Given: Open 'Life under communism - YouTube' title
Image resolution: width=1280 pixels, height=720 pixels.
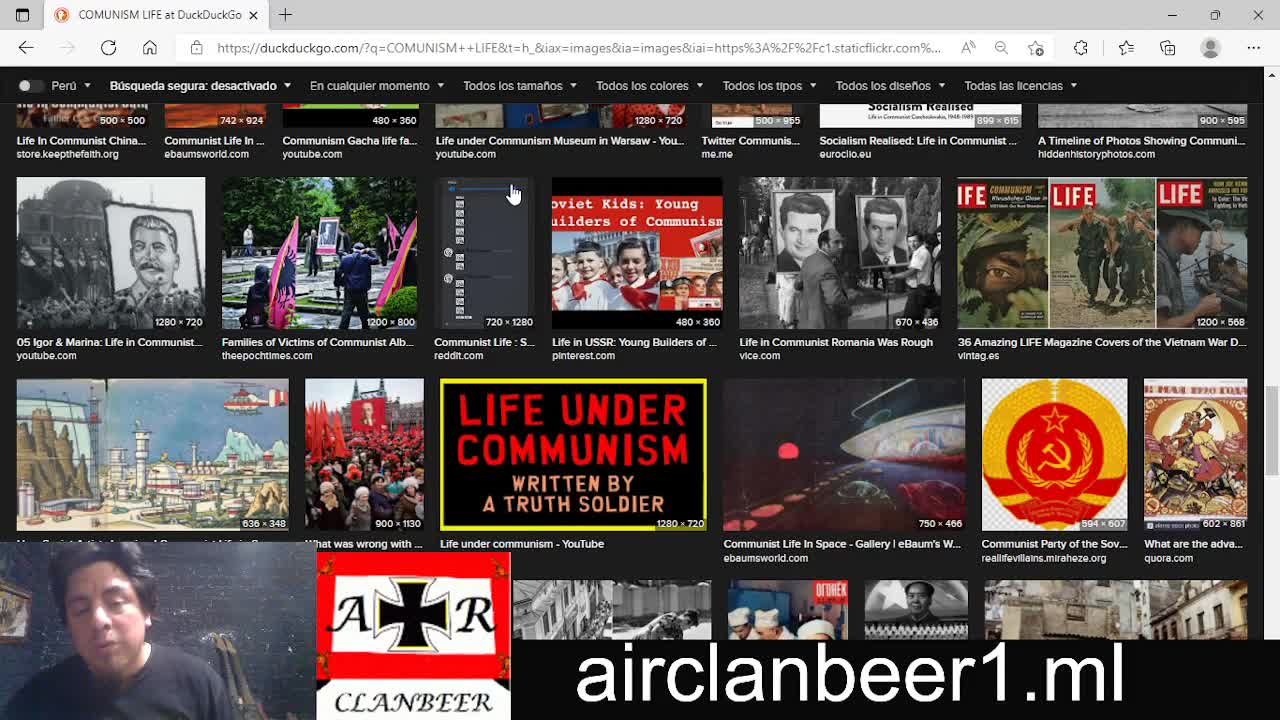Looking at the screenshot, I should [522, 544].
